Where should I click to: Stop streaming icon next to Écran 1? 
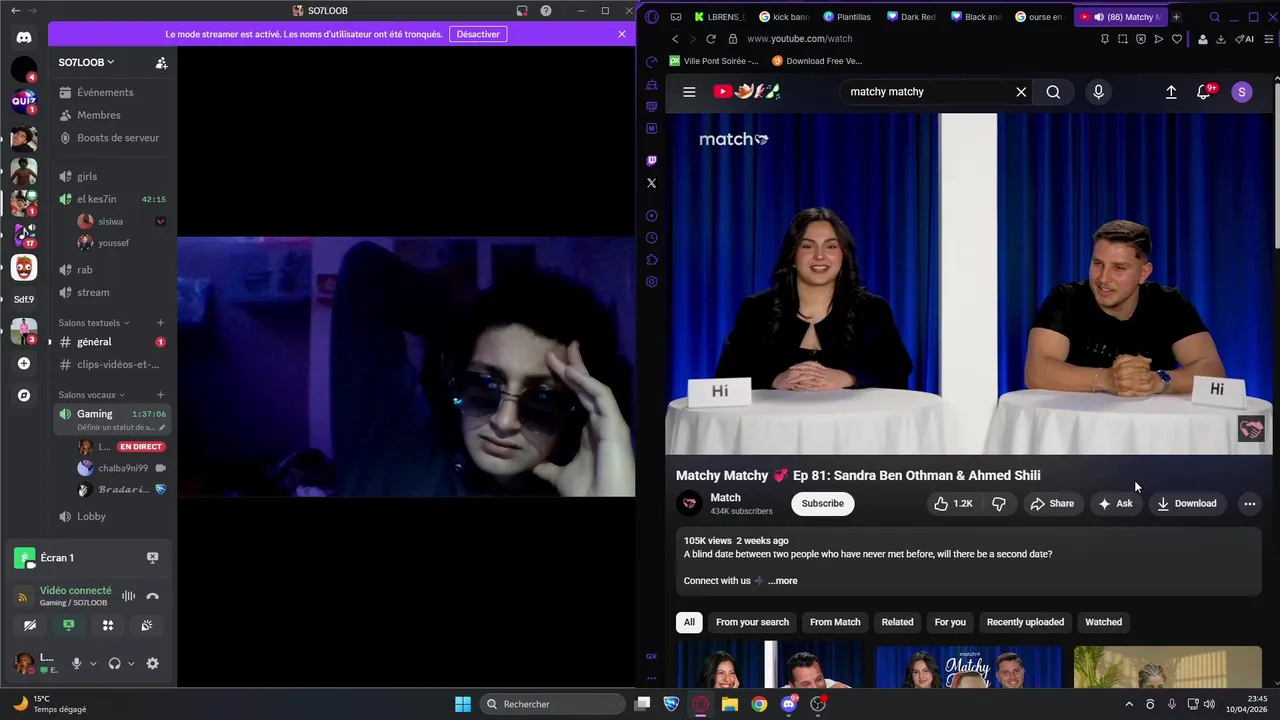(x=153, y=558)
